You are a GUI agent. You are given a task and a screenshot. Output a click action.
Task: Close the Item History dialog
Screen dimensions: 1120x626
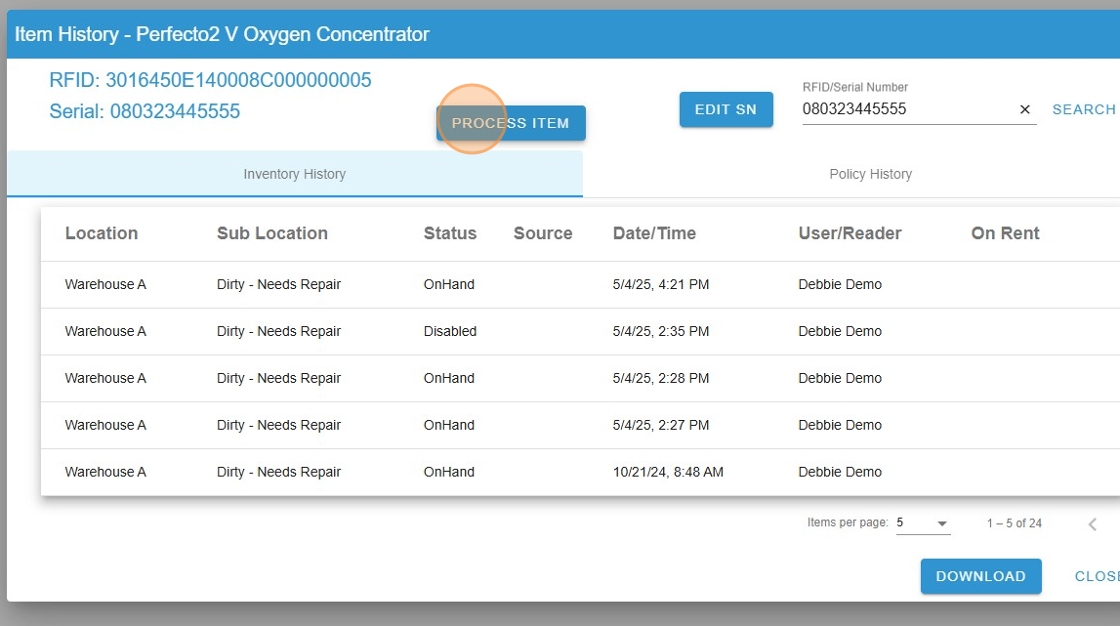[1096, 576]
